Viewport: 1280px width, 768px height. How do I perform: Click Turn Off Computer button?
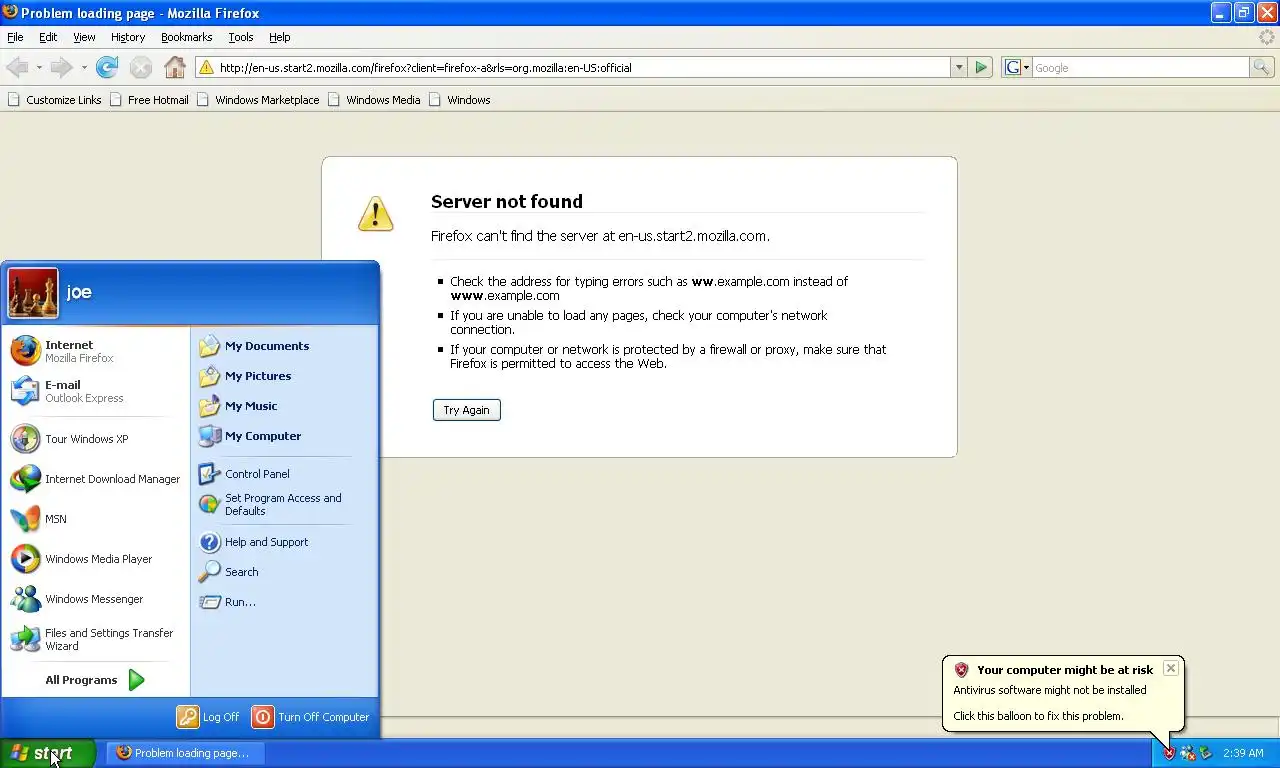pyautogui.click(x=311, y=717)
